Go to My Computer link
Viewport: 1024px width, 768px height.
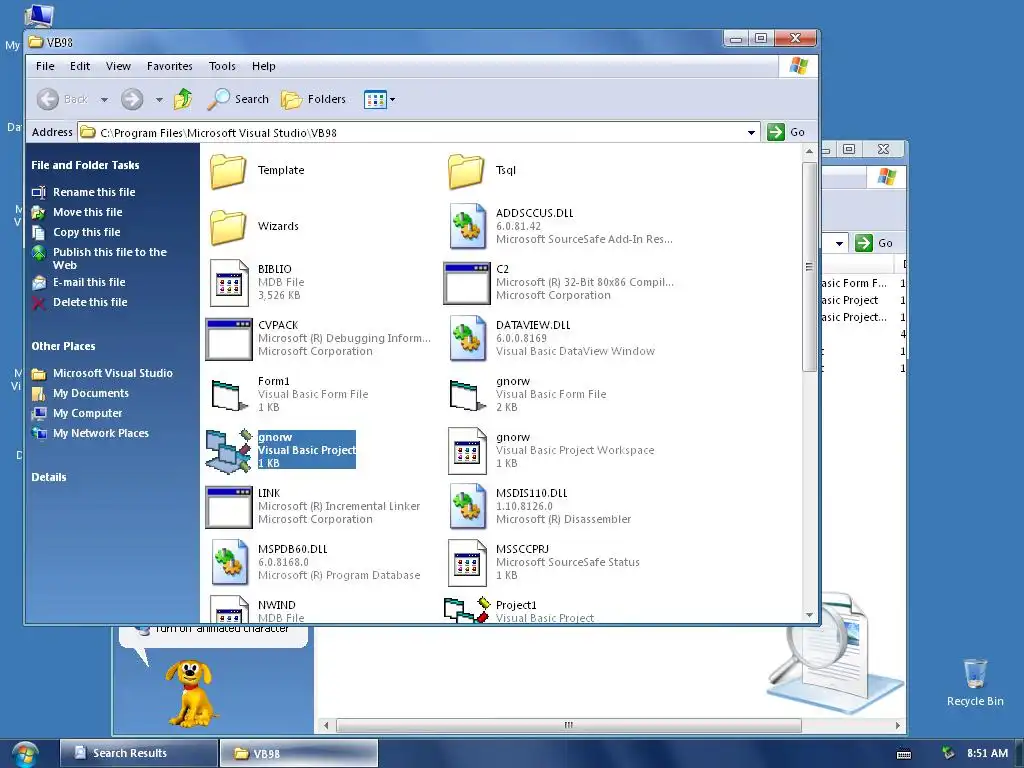tap(88, 413)
